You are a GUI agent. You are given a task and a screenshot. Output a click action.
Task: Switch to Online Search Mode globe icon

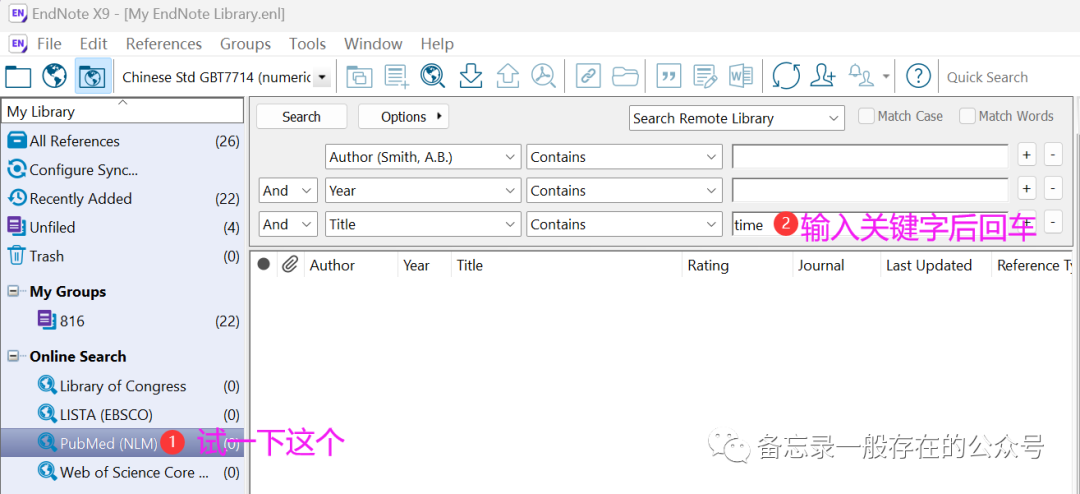click(x=54, y=76)
